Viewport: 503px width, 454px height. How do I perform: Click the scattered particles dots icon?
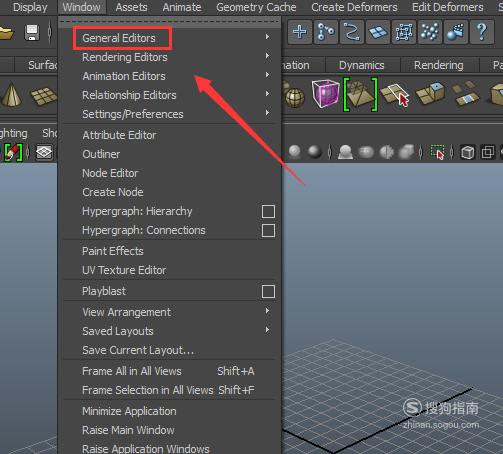tap(429, 32)
